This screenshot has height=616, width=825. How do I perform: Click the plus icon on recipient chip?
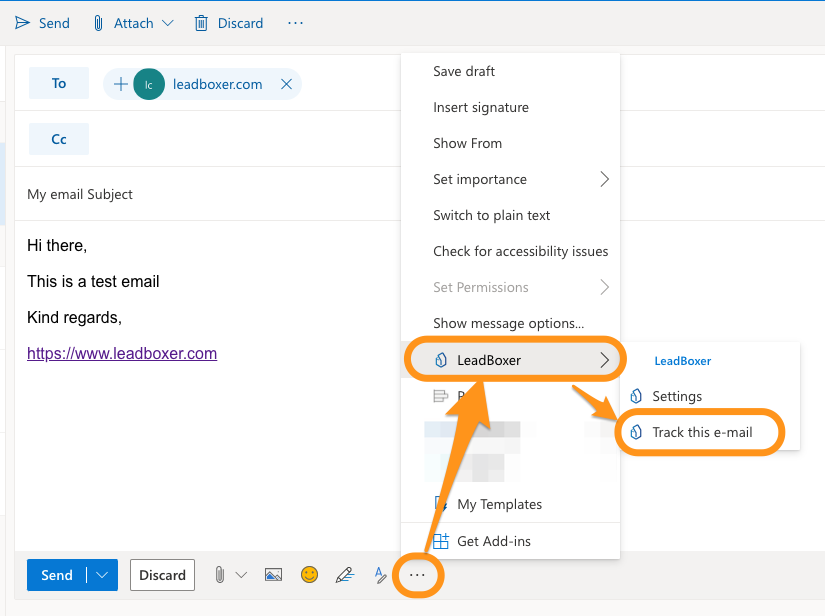pyautogui.click(x=121, y=84)
